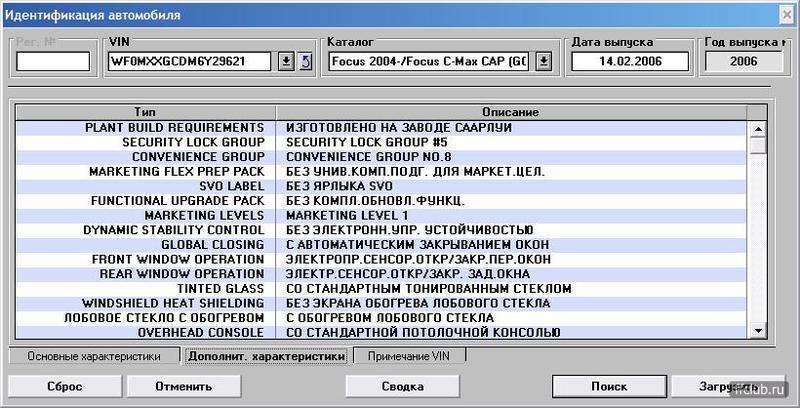The width and height of the screenshot is (800, 408).
Task: Close the Идентификация автомобиля window
Action: [787, 15]
